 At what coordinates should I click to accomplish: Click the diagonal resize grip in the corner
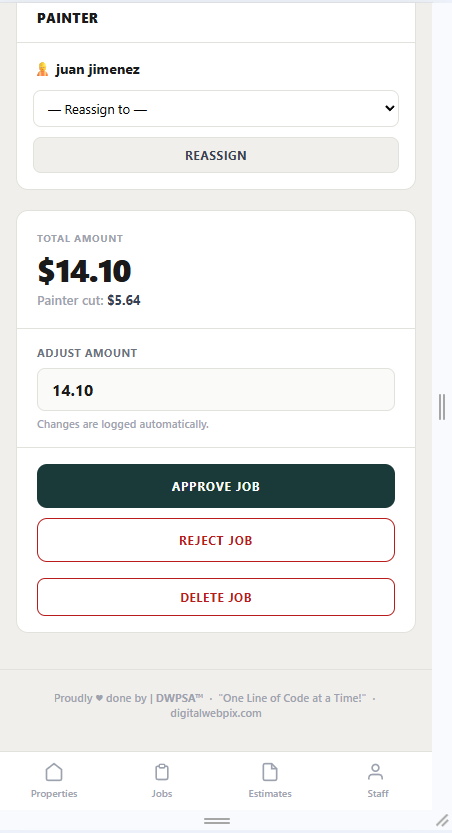[x=442, y=820]
